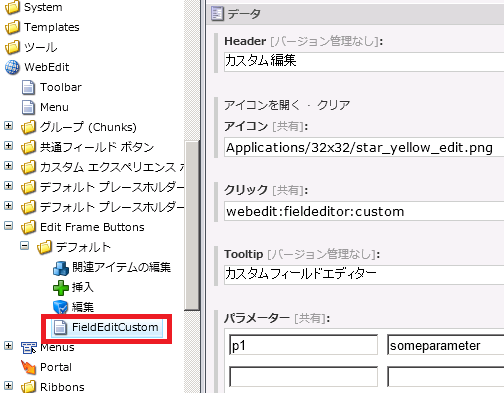This screenshot has height=393, width=504.
Task: Collapse the デフォルト subfolder
Action: point(24,246)
